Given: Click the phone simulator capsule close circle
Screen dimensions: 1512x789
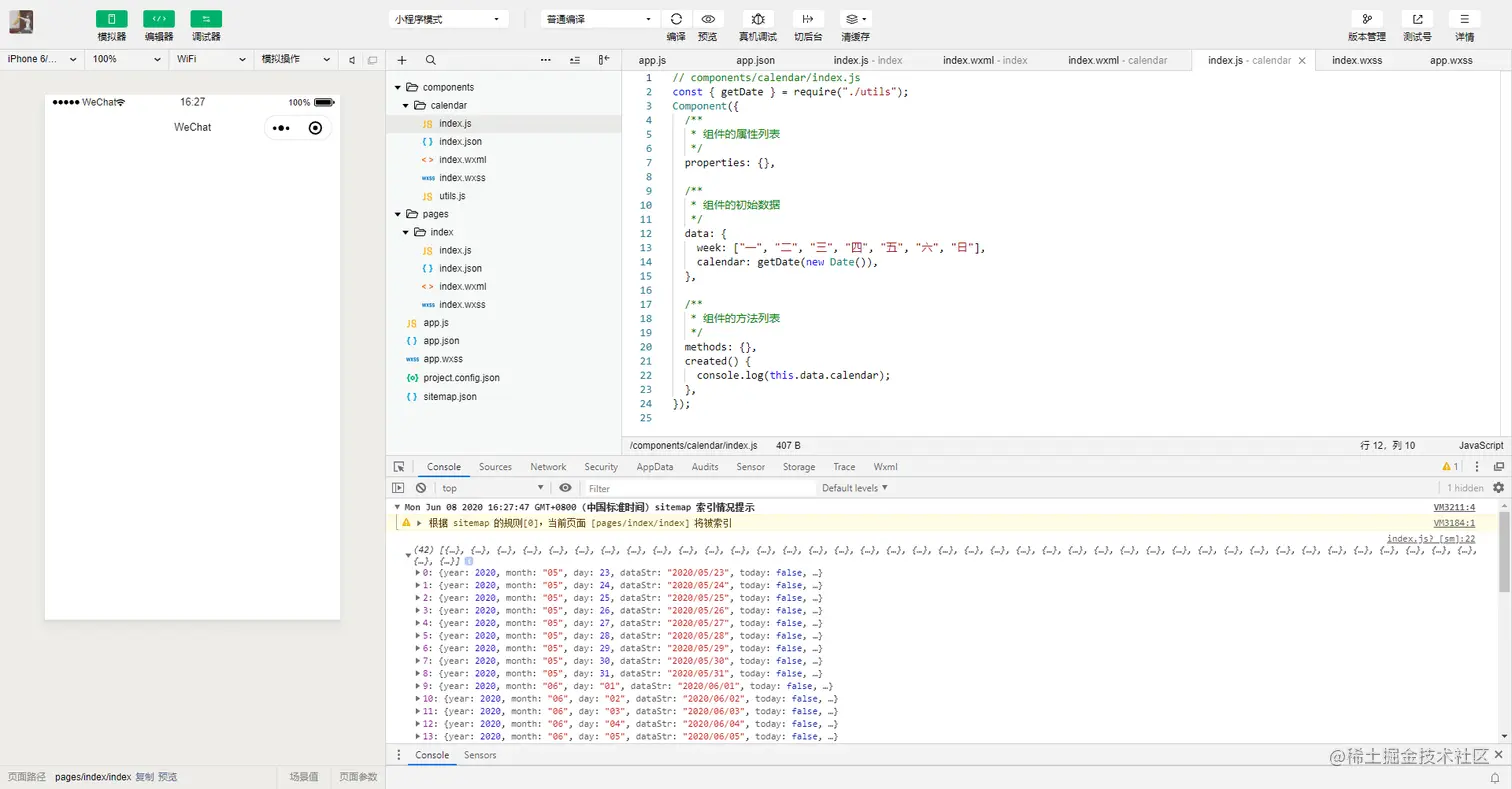Looking at the screenshot, I should (316, 128).
